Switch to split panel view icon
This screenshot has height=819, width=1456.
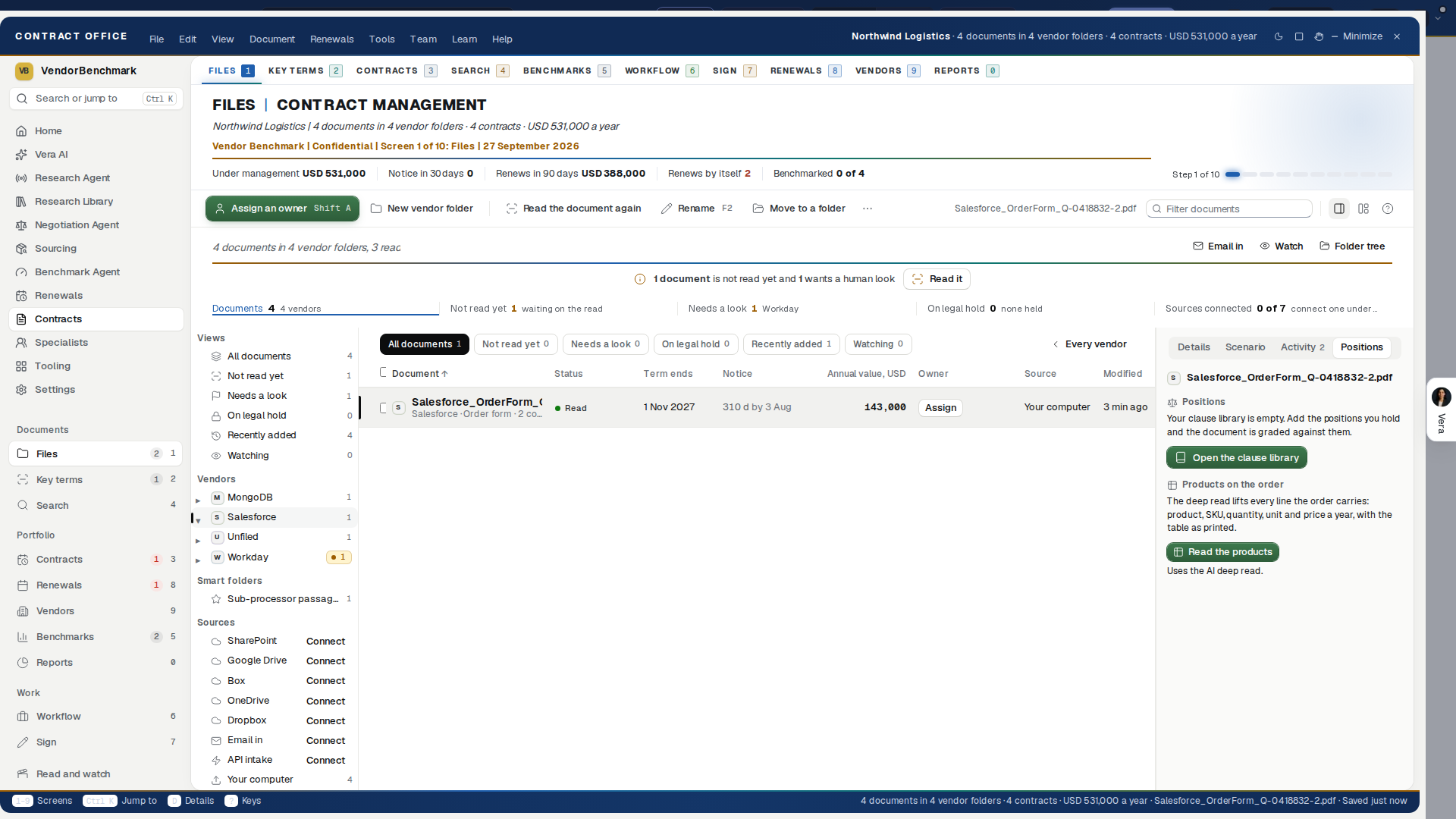coord(1339,209)
